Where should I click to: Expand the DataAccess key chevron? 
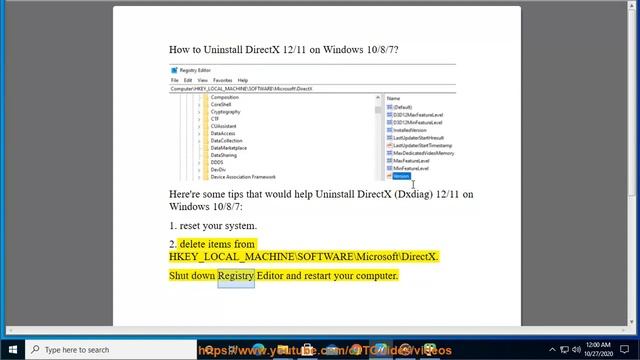(x=199, y=134)
